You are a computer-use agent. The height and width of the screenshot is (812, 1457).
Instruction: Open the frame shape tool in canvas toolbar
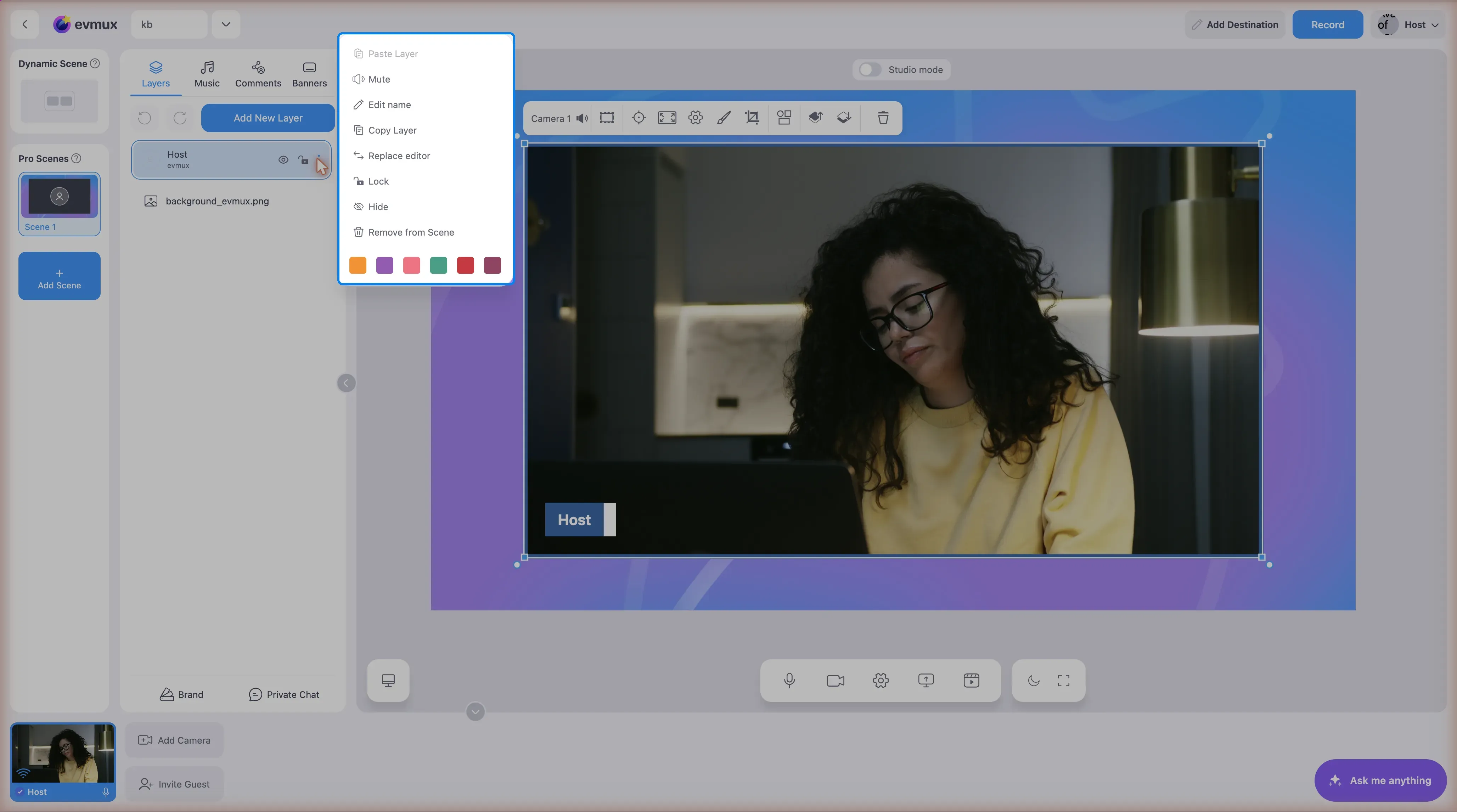point(607,118)
